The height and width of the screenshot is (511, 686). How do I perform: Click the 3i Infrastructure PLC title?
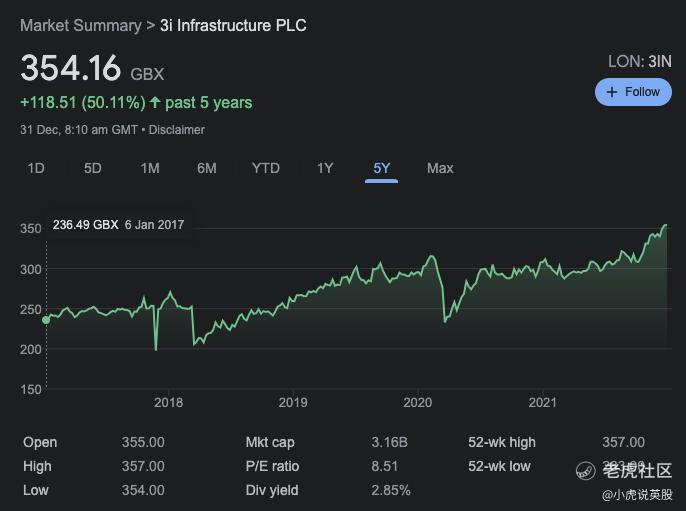(x=233, y=25)
